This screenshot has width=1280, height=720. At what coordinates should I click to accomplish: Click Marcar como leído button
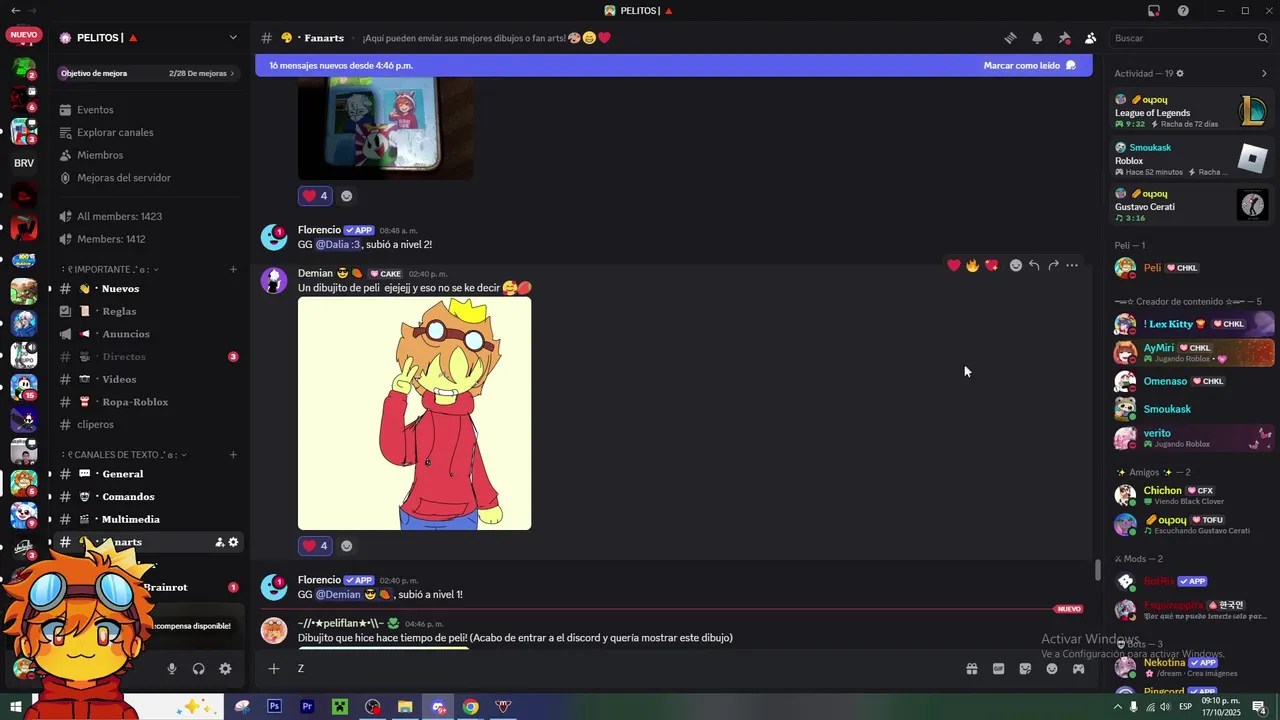click(1029, 65)
